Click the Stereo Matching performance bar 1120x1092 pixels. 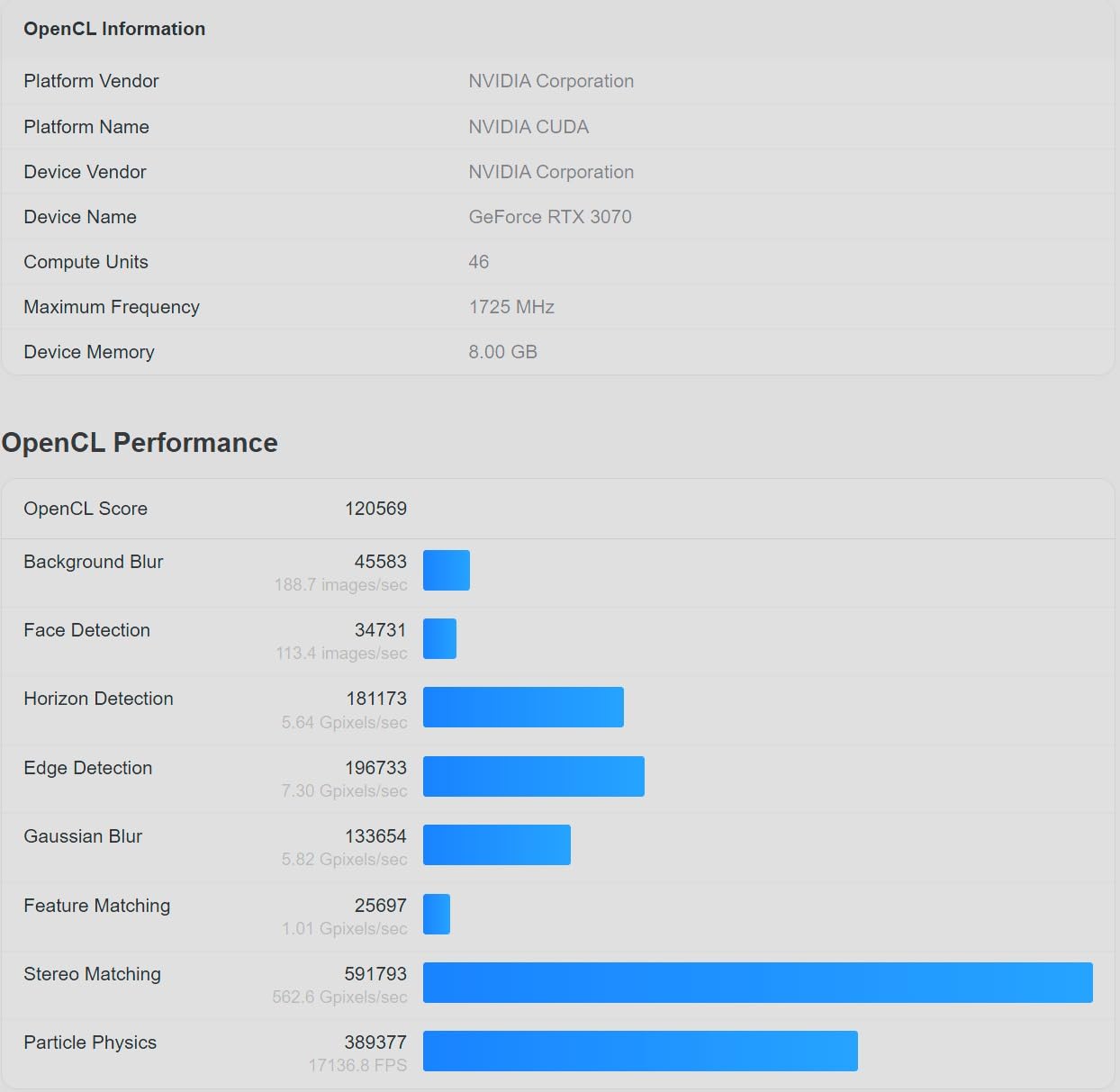click(x=757, y=982)
